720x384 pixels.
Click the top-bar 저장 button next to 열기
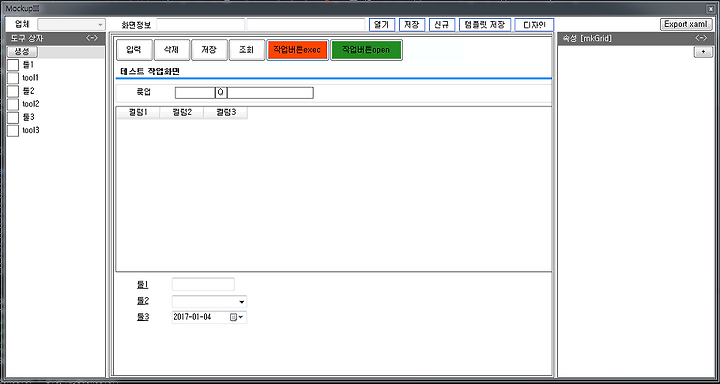tap(412, 25)
